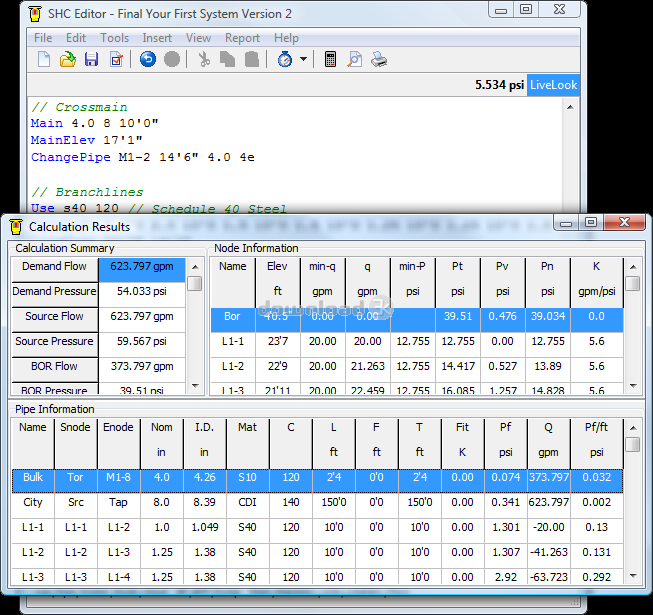Click the New file icon in toolbar
The image size is (653, 615).
point(44,60)
